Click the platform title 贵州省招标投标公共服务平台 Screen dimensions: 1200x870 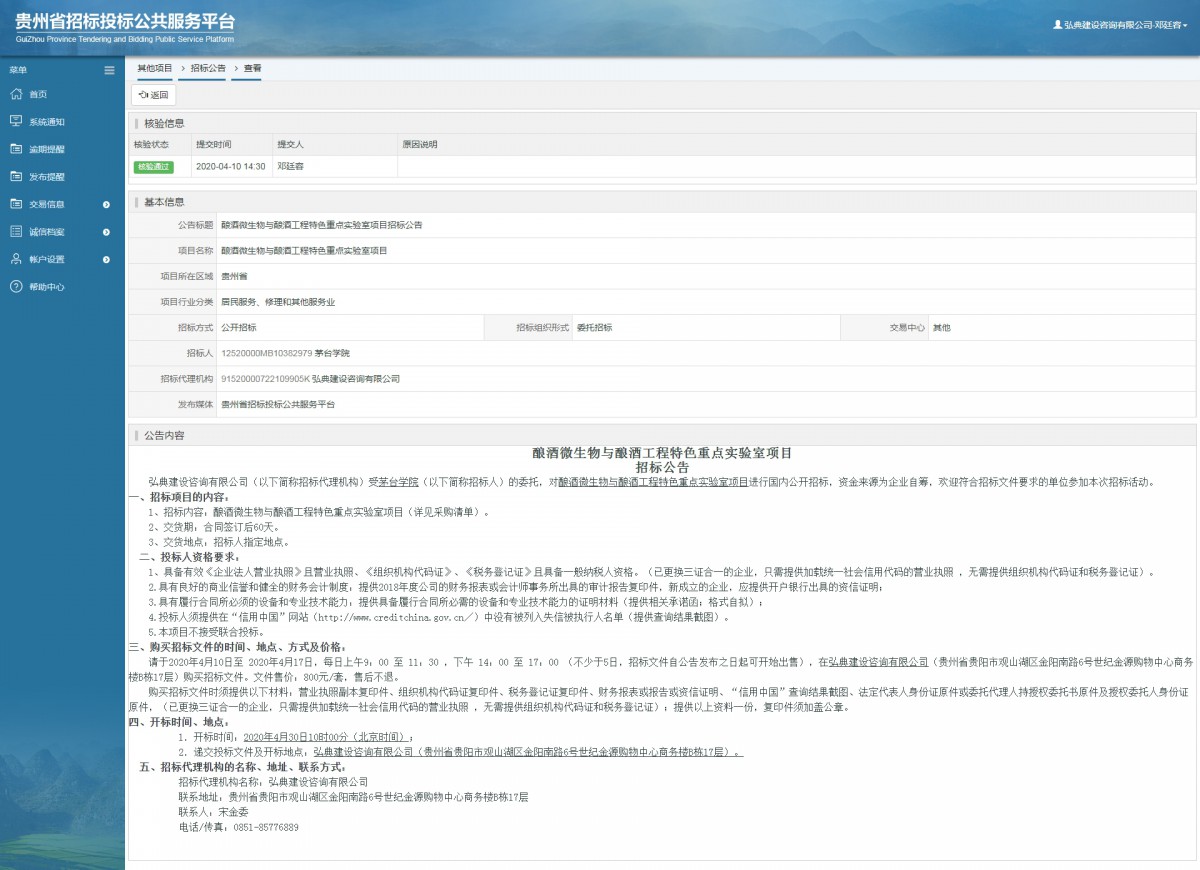pos(125,22)
